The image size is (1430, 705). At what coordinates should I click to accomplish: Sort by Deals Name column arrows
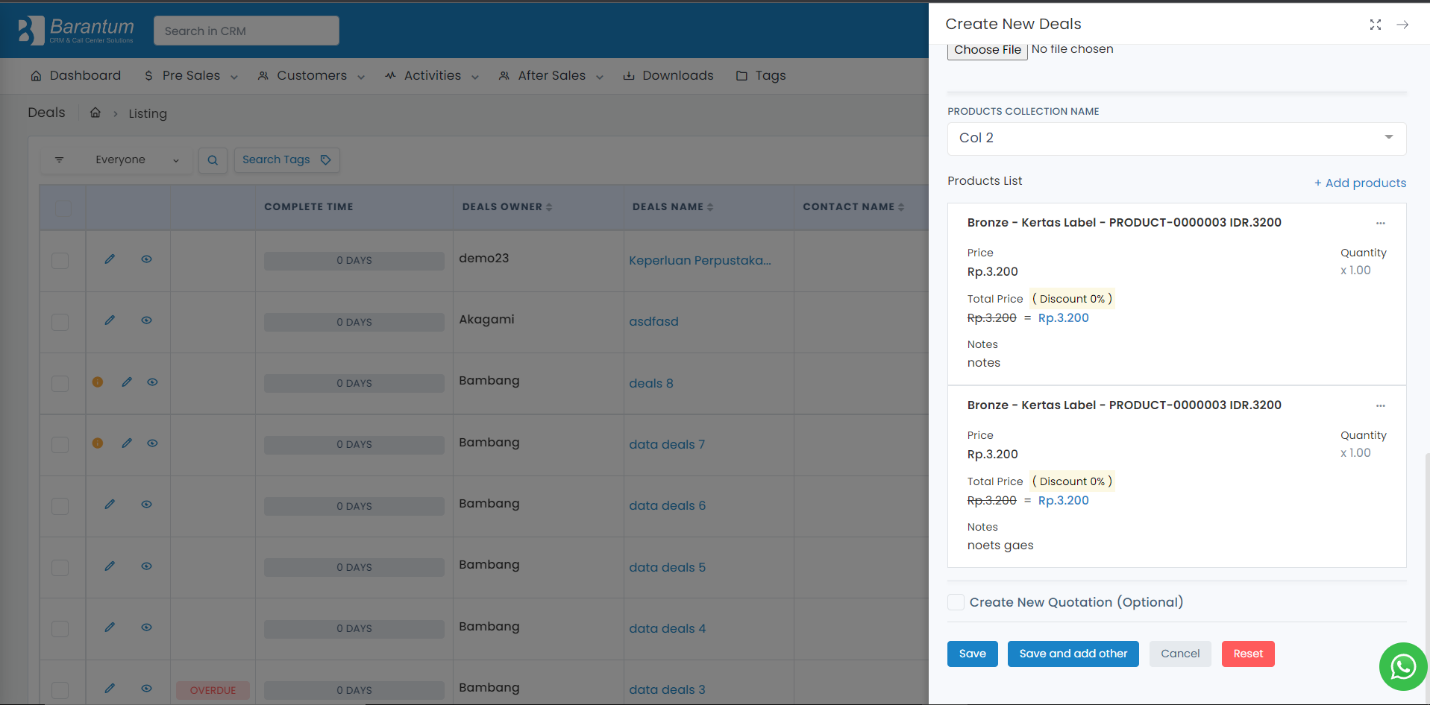[x=710, y=207]
